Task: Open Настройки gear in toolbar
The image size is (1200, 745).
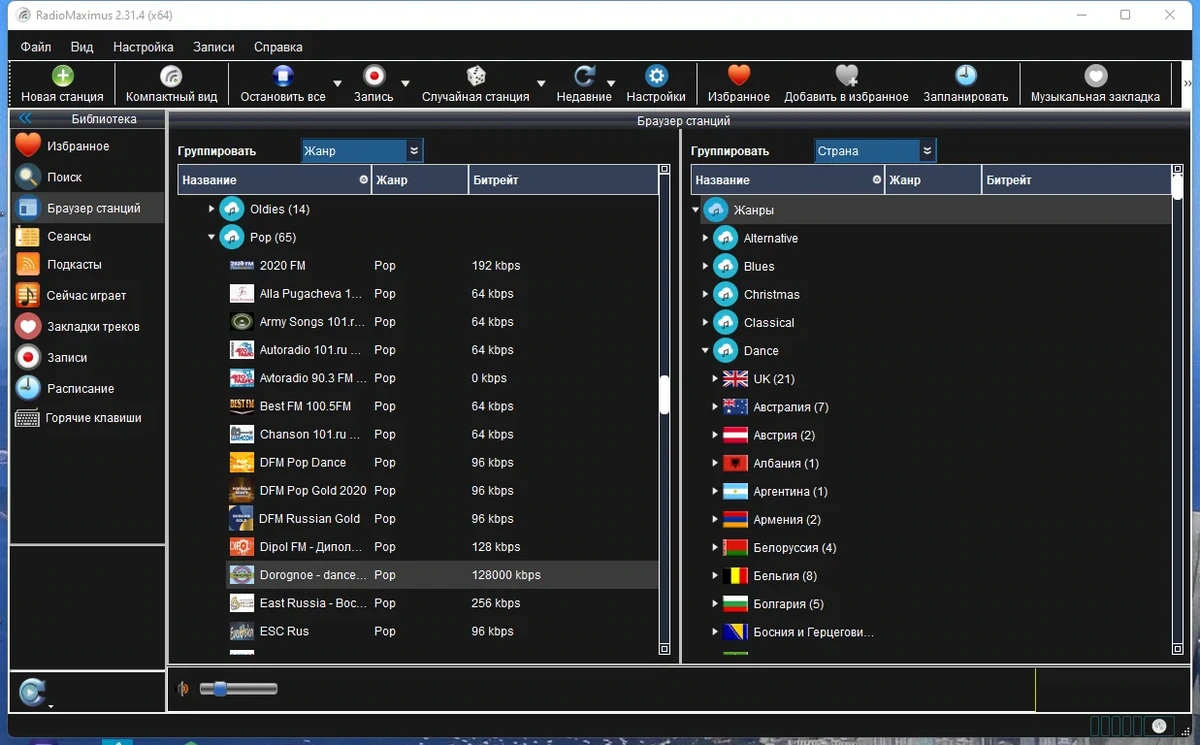Action: click(x=656, y=76)
